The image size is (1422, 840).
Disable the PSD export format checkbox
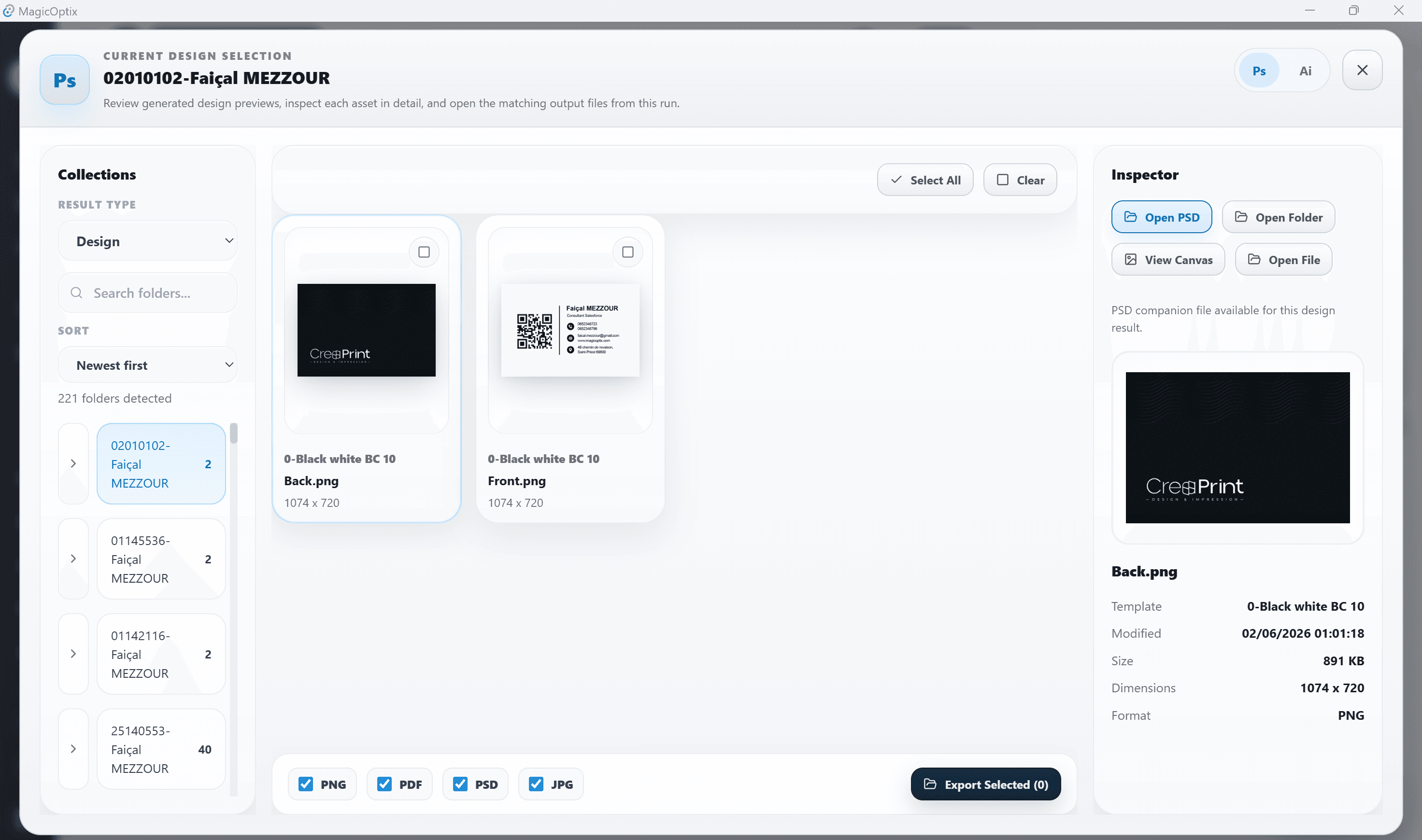tap(460, 784)
